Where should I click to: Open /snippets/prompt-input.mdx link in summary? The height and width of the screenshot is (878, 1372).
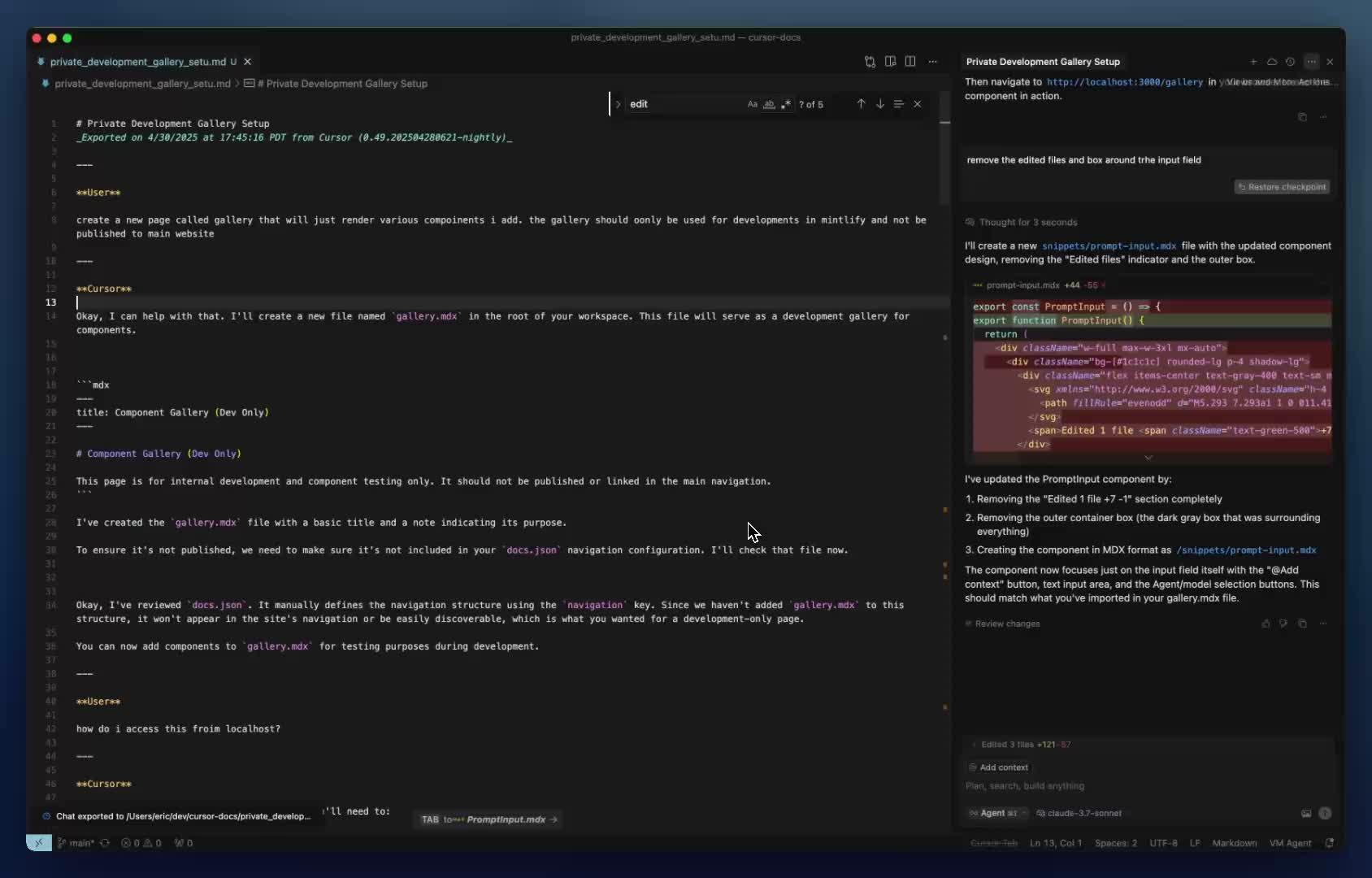(1246, 550)
